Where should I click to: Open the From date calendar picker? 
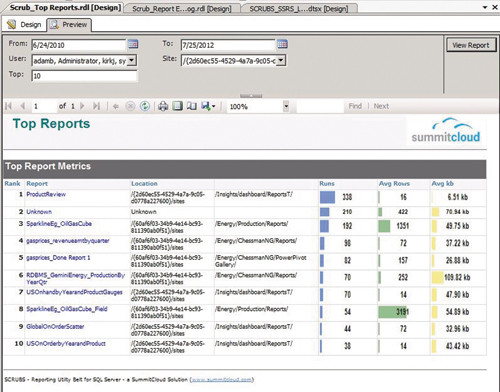(133, 44)
